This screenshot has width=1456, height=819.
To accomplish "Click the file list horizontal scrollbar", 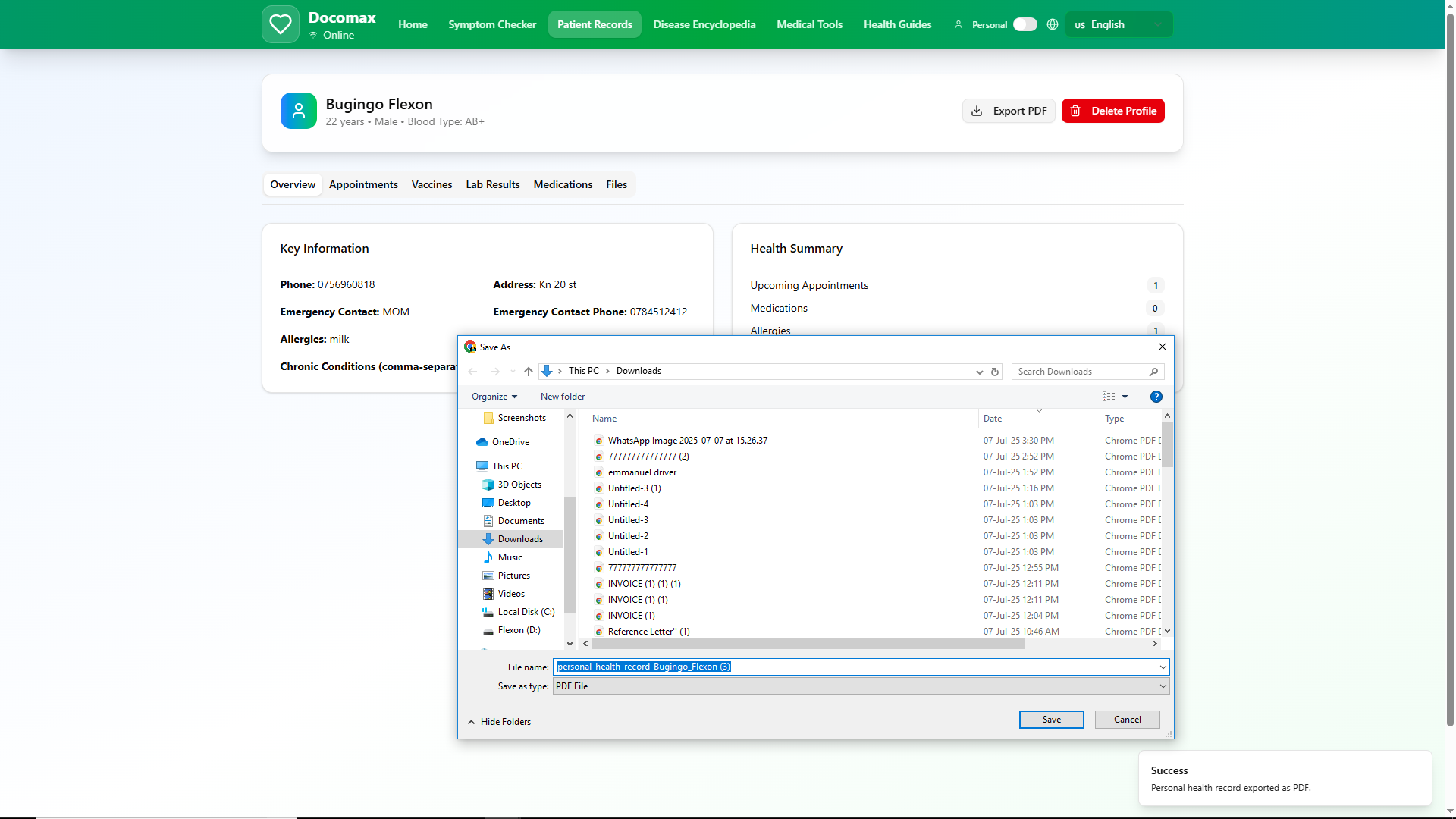I will [808, 644].
